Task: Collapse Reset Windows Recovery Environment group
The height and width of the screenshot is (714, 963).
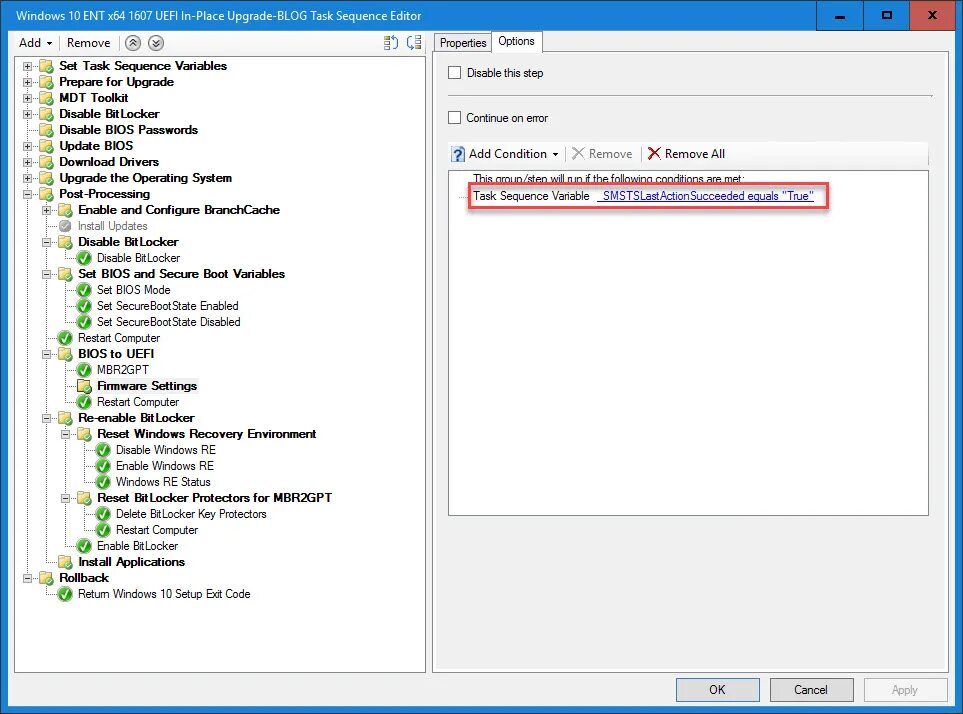Action: pos(65,434)
